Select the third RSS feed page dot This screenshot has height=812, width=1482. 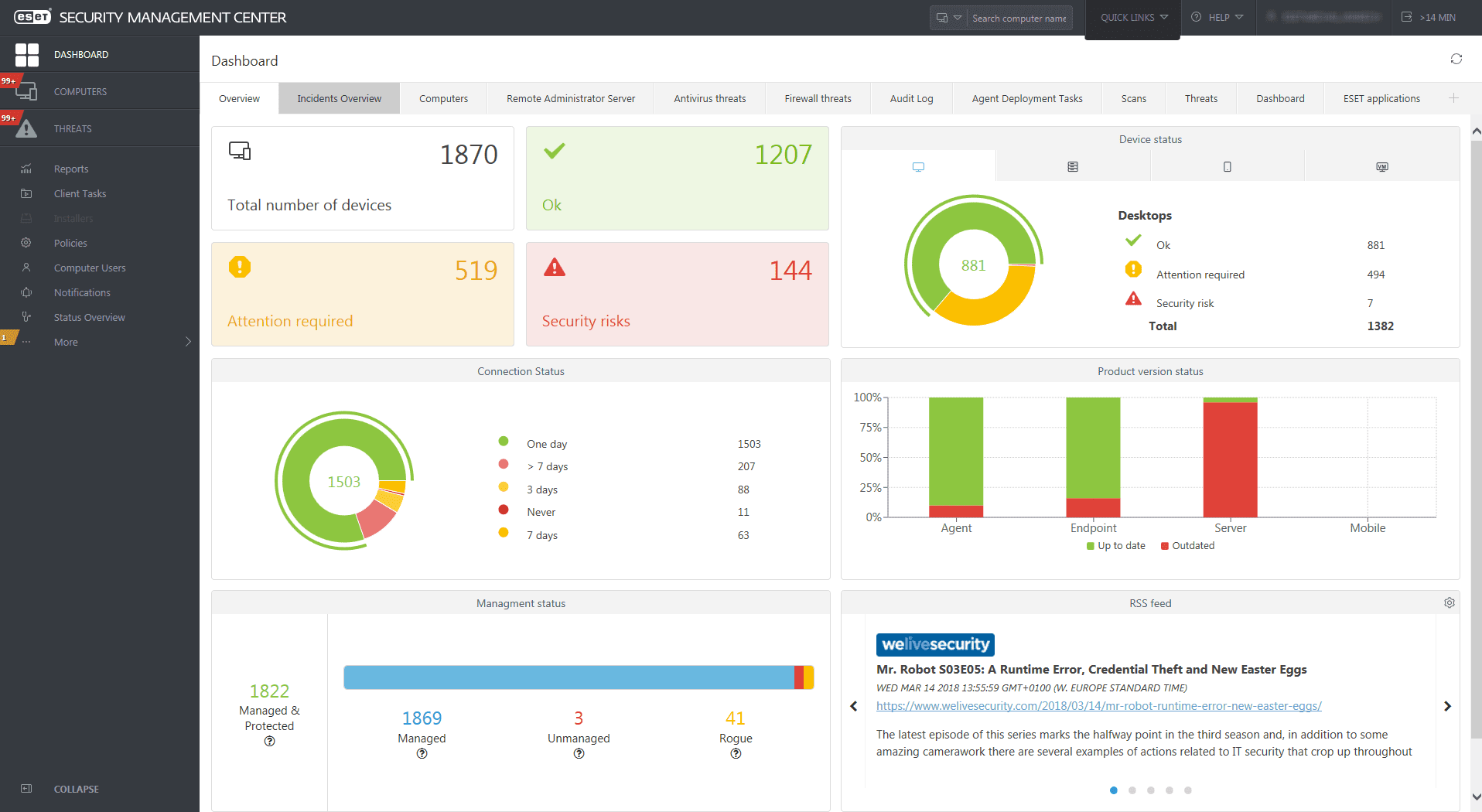click(1151, 790)
